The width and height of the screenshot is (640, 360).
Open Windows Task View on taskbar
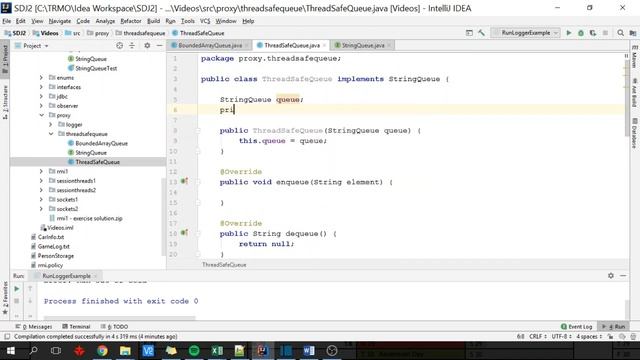pos(56,351)
